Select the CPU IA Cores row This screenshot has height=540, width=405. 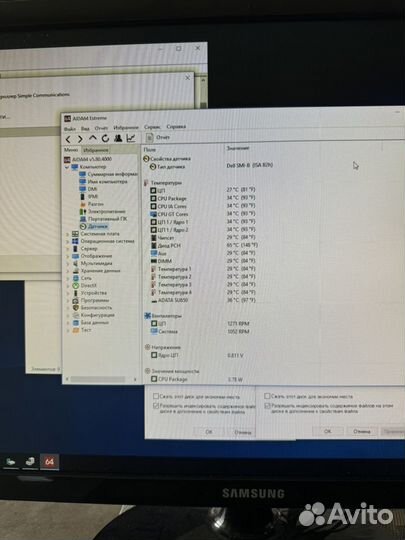[203, 206]
